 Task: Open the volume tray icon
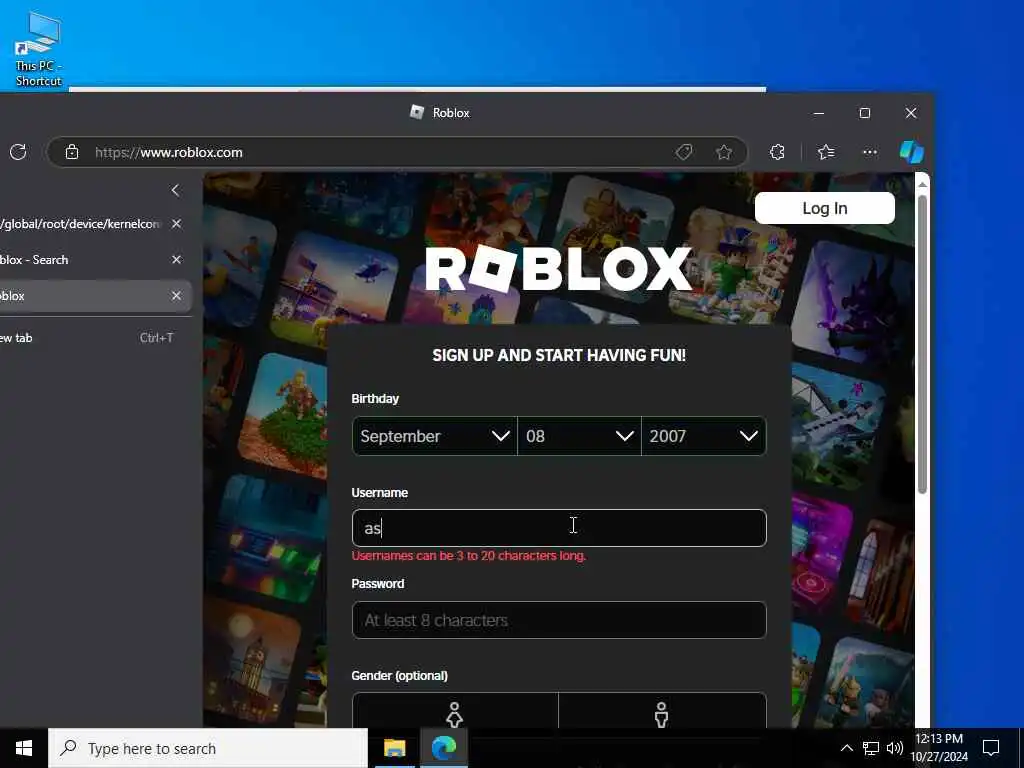click(x=895, y=748)
